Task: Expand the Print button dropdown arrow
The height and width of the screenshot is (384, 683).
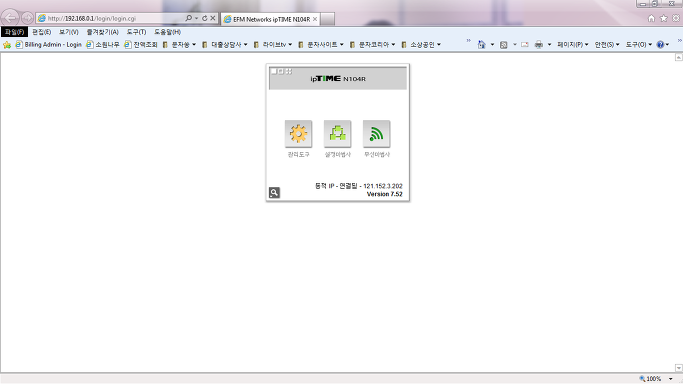Action: coord(549,44)
